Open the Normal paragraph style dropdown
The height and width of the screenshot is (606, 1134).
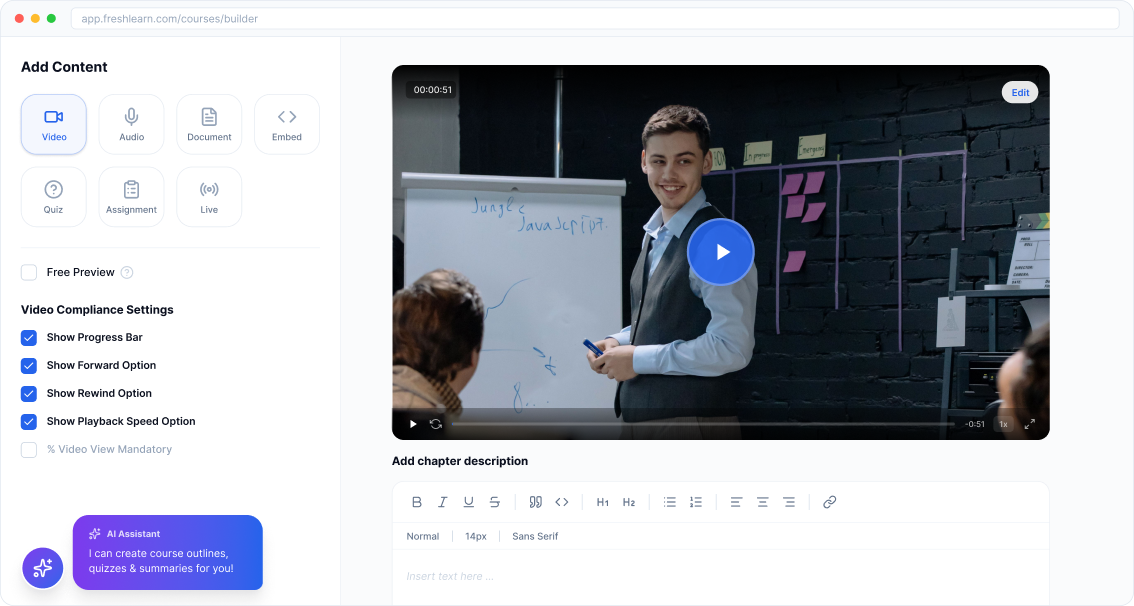point(422,537)
